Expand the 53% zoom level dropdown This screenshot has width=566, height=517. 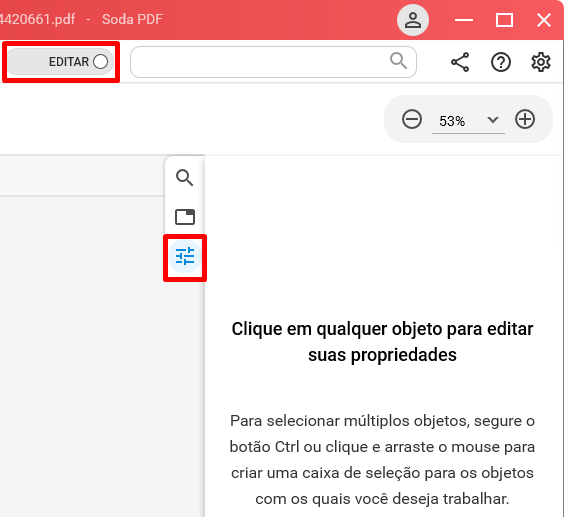(493, 120)
